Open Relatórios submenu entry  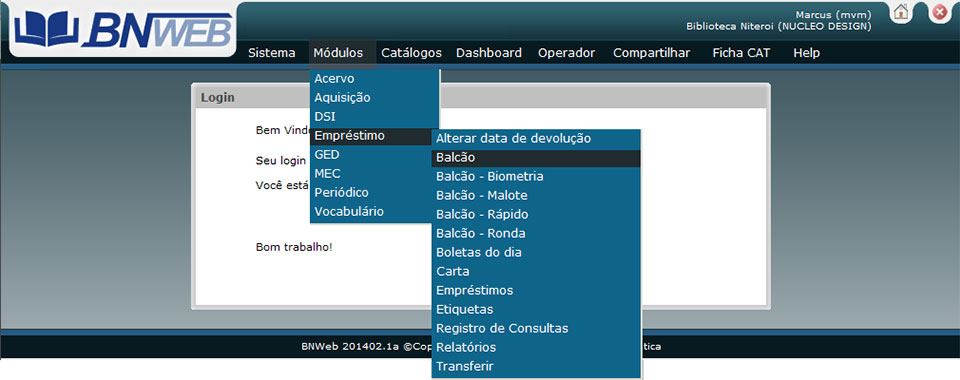pos(536,348)
